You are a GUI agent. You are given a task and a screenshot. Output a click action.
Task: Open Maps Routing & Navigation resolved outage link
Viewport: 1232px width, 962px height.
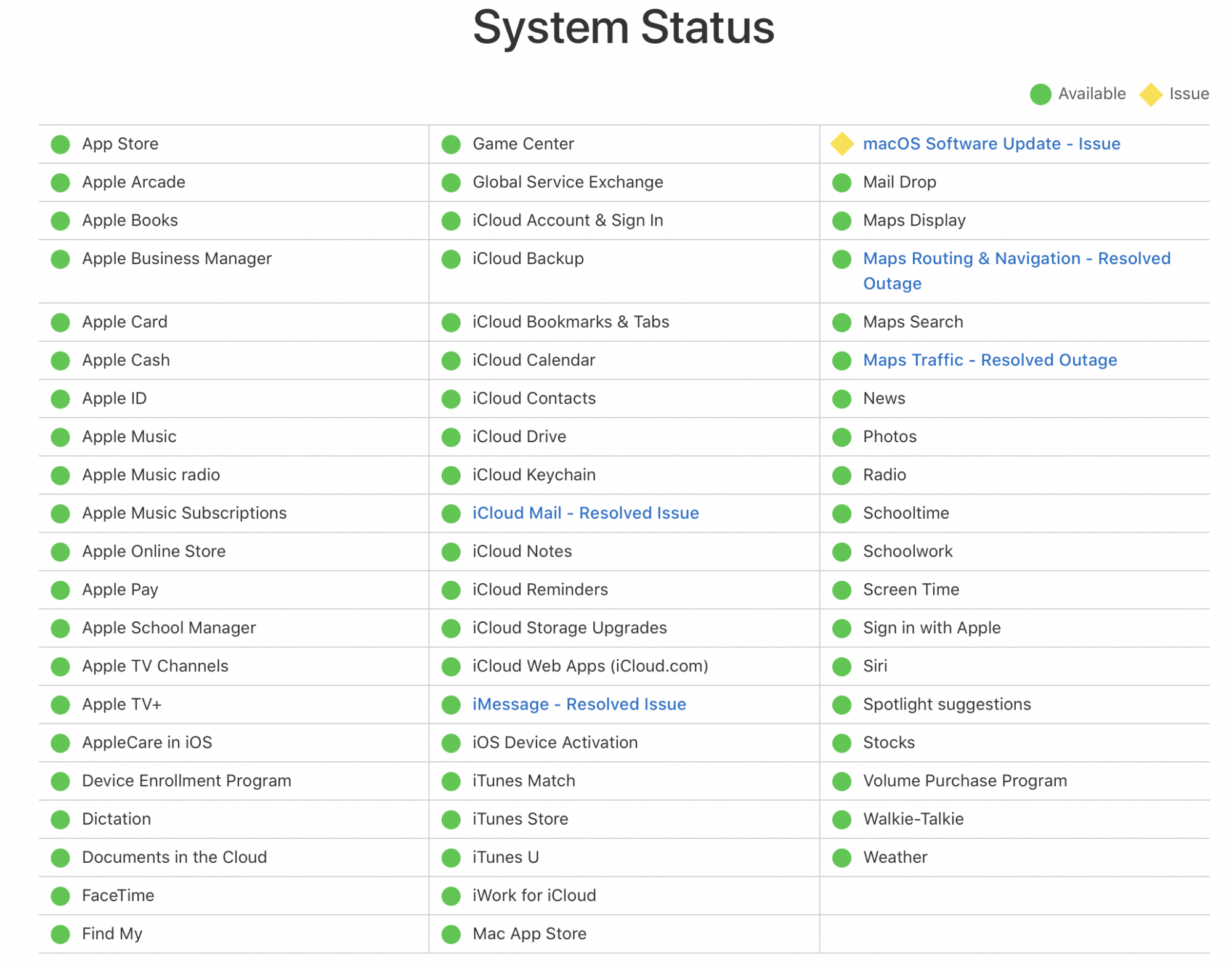pyautogui.click(x=1016, y=259)
